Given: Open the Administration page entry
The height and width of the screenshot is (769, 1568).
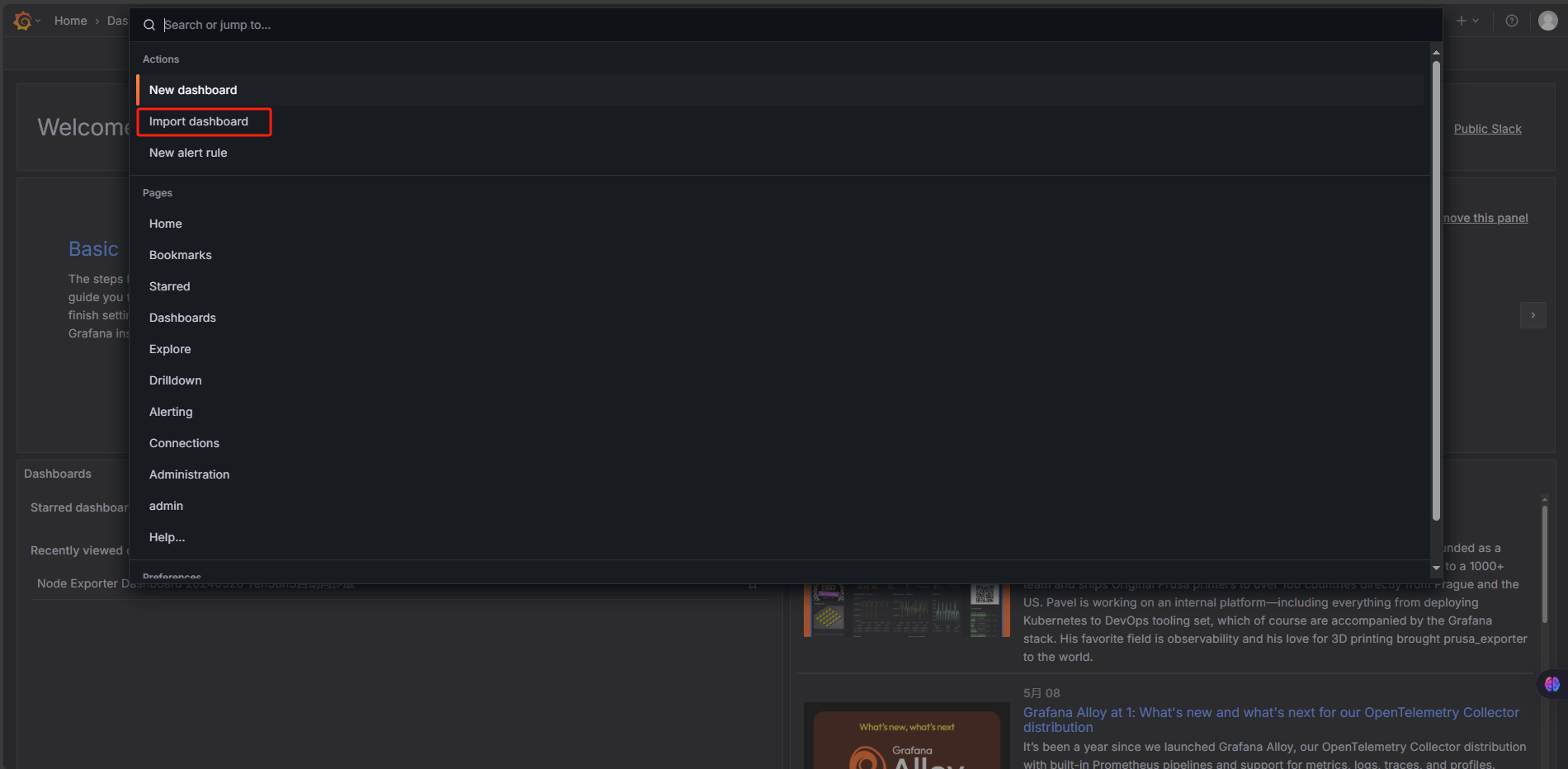Looking at the screenshot, I should 780,474.
